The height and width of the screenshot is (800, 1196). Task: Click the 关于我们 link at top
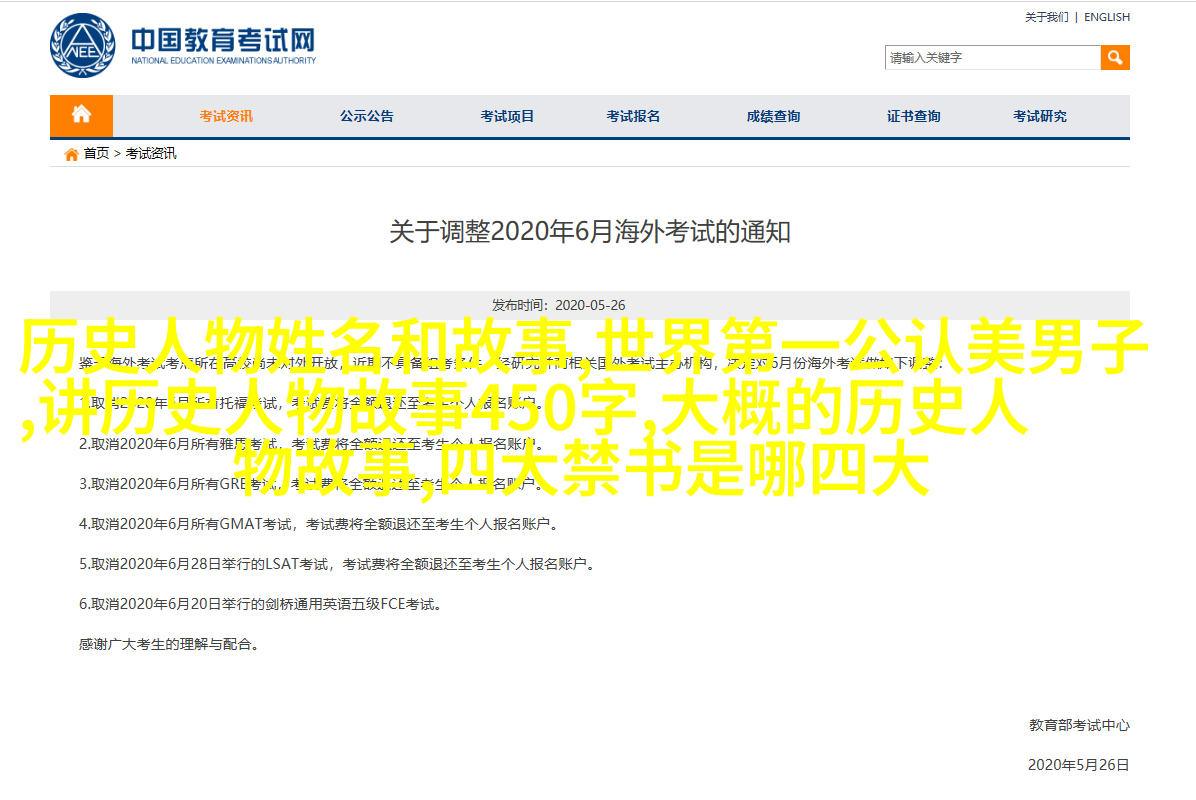tap(1046, 17)
